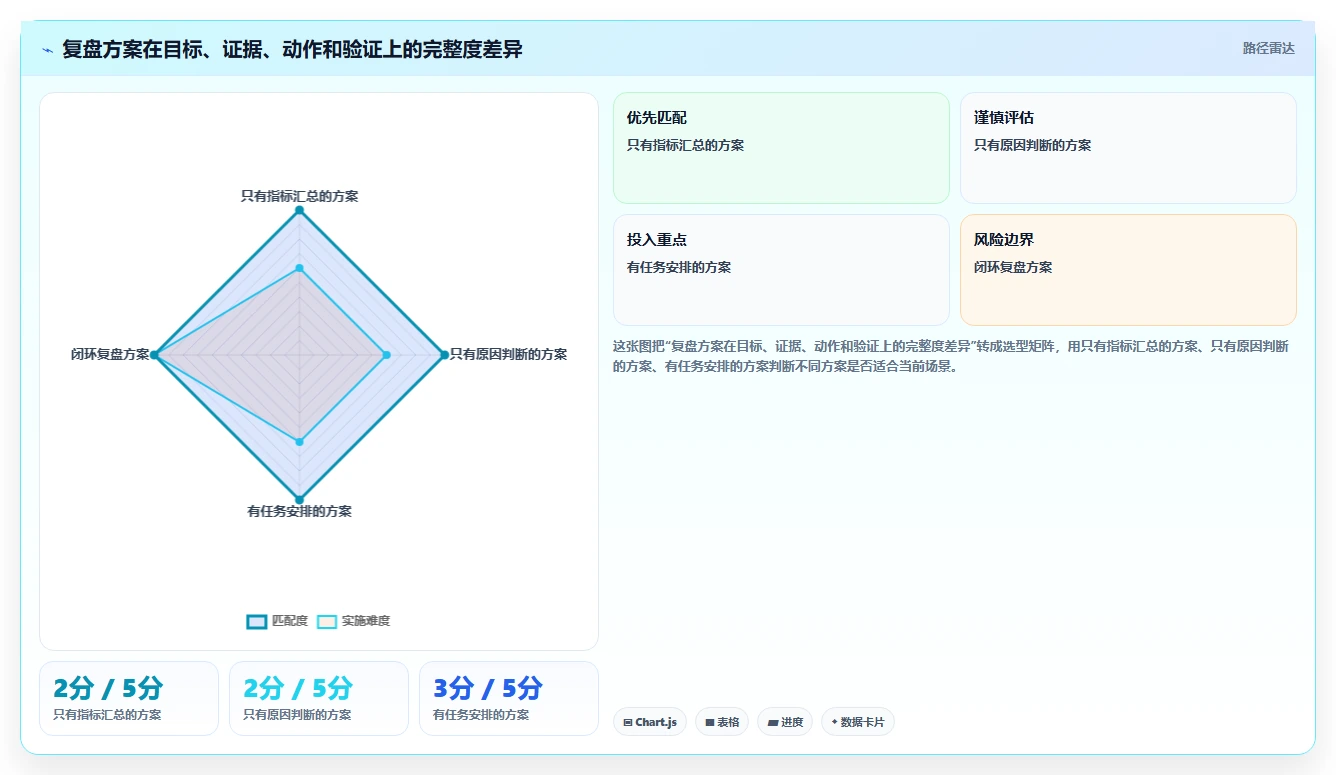Open the 投入重点 card
This screenshot has width=1336, height=775.
point(781,270)
